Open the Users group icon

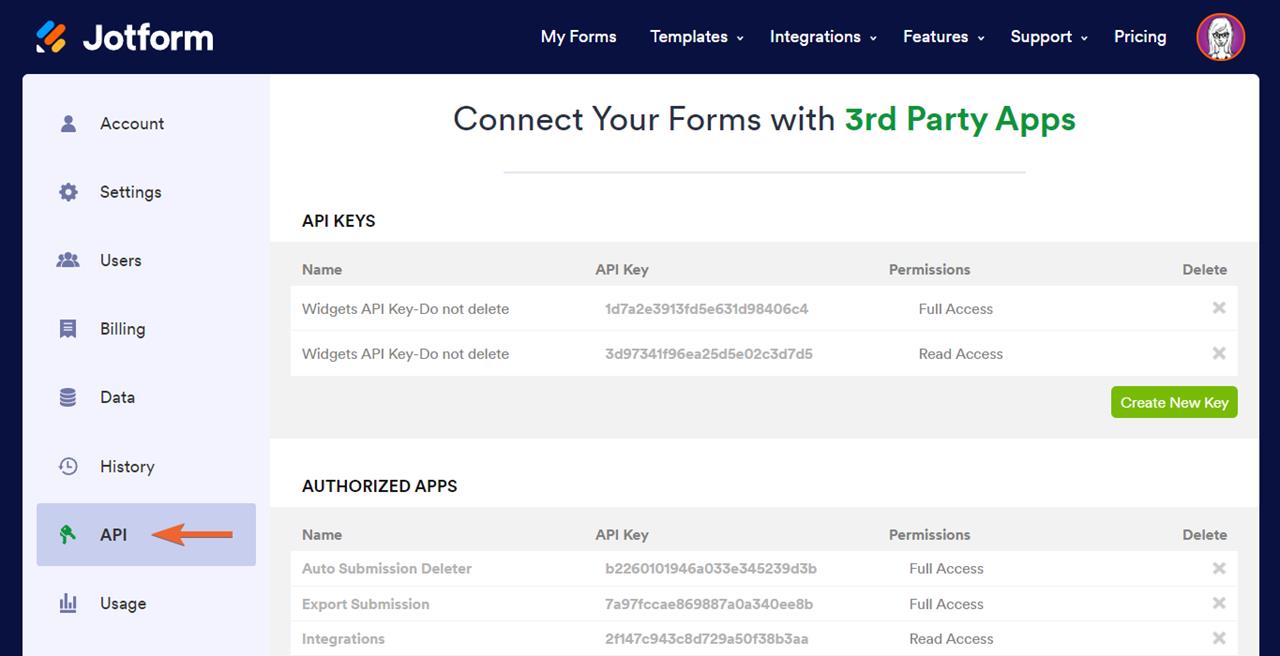pyautogui.click(x=68, y=260)
